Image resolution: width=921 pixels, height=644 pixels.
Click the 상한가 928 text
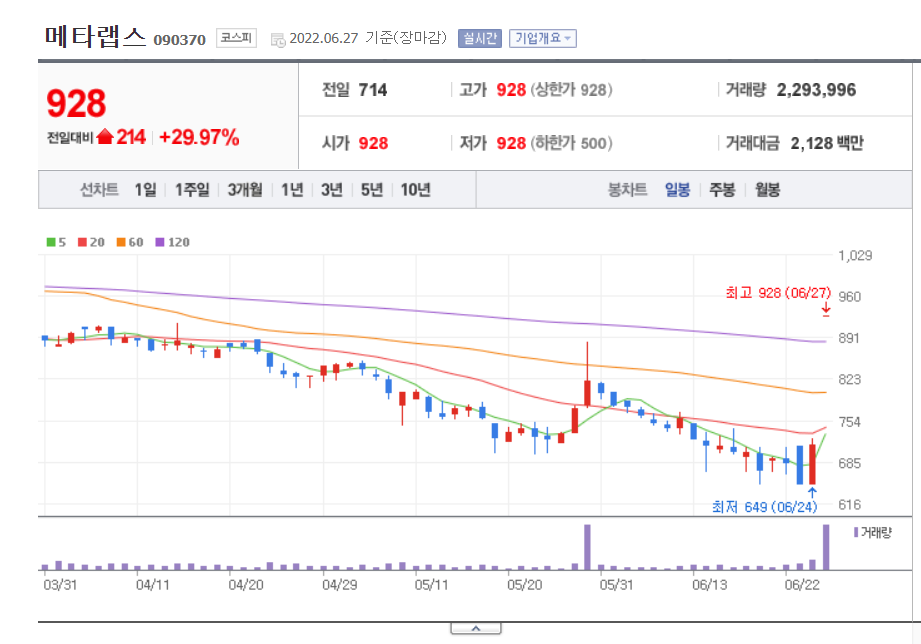click(x=572, y=90)
